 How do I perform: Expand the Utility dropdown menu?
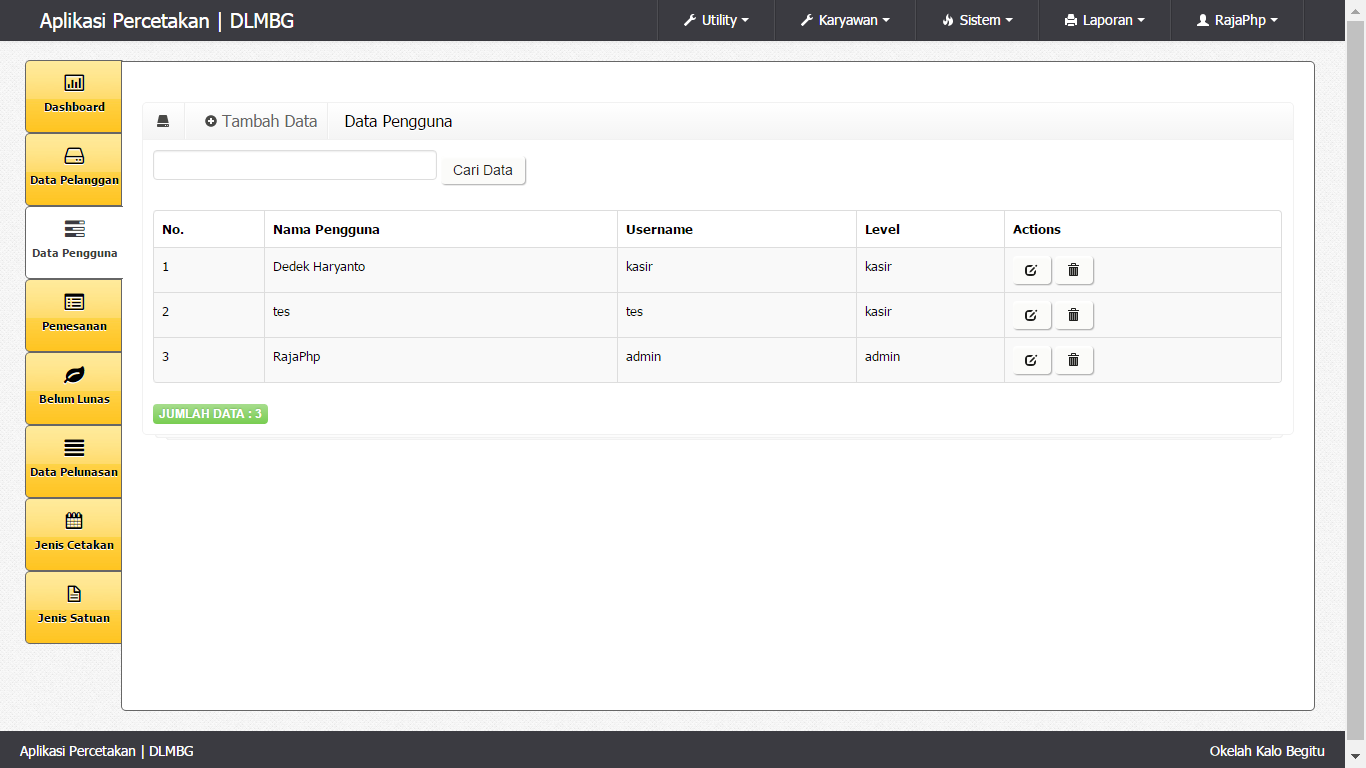(x=716, y=20)
